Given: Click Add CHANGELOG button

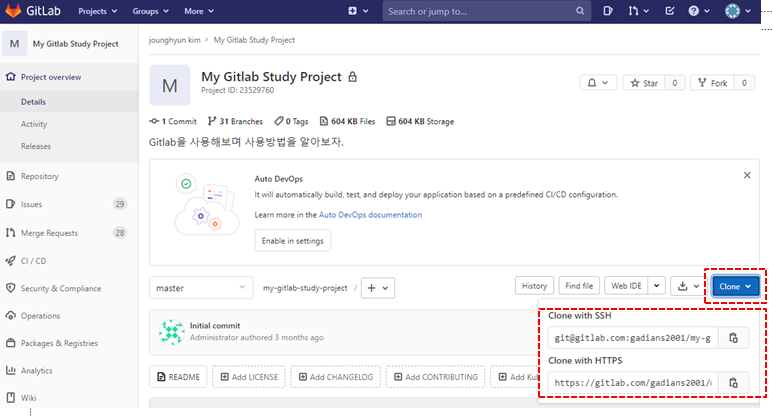Looking at the screenshot, I should point(336,377).
